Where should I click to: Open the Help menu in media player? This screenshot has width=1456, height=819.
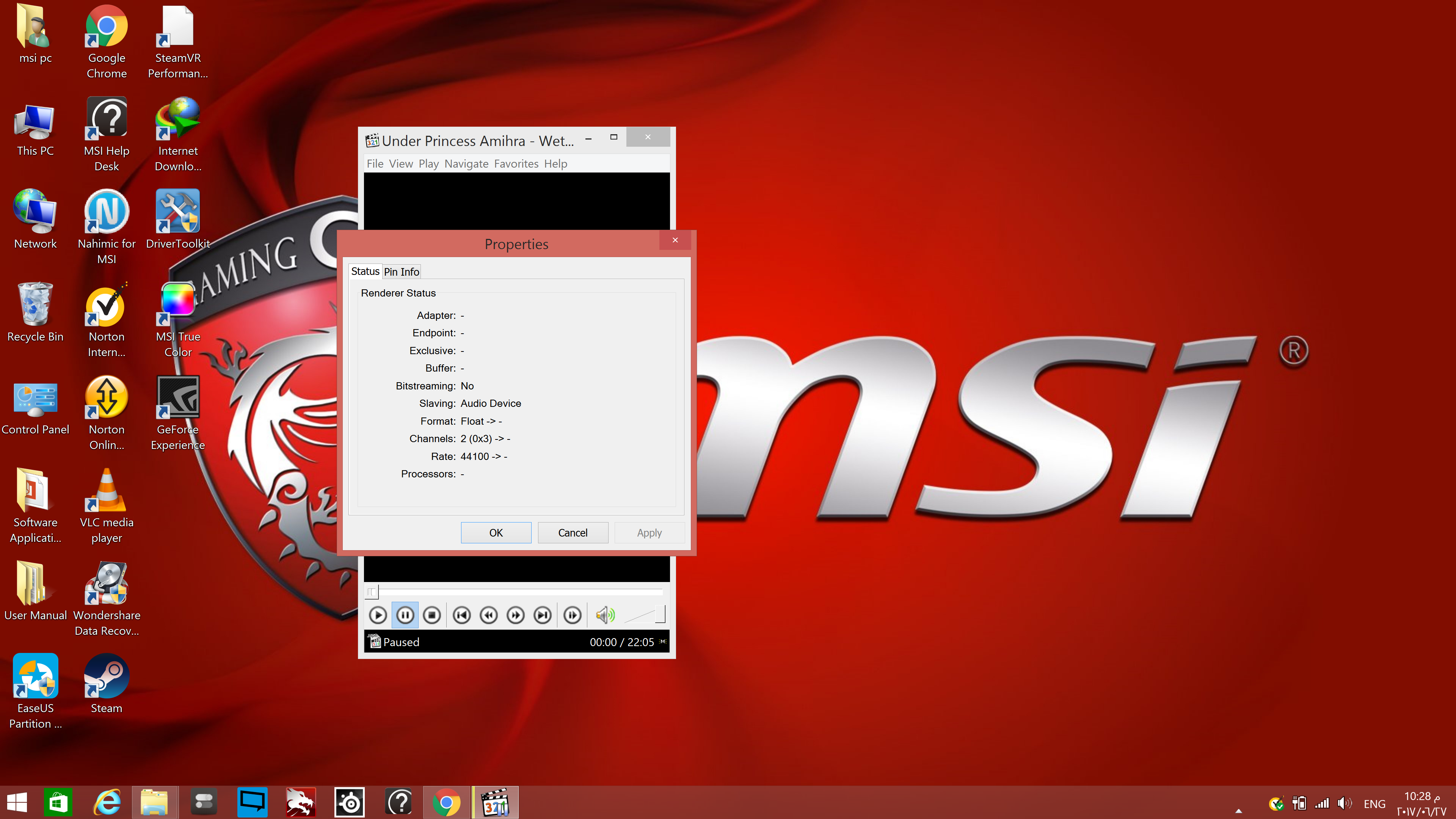555,164
